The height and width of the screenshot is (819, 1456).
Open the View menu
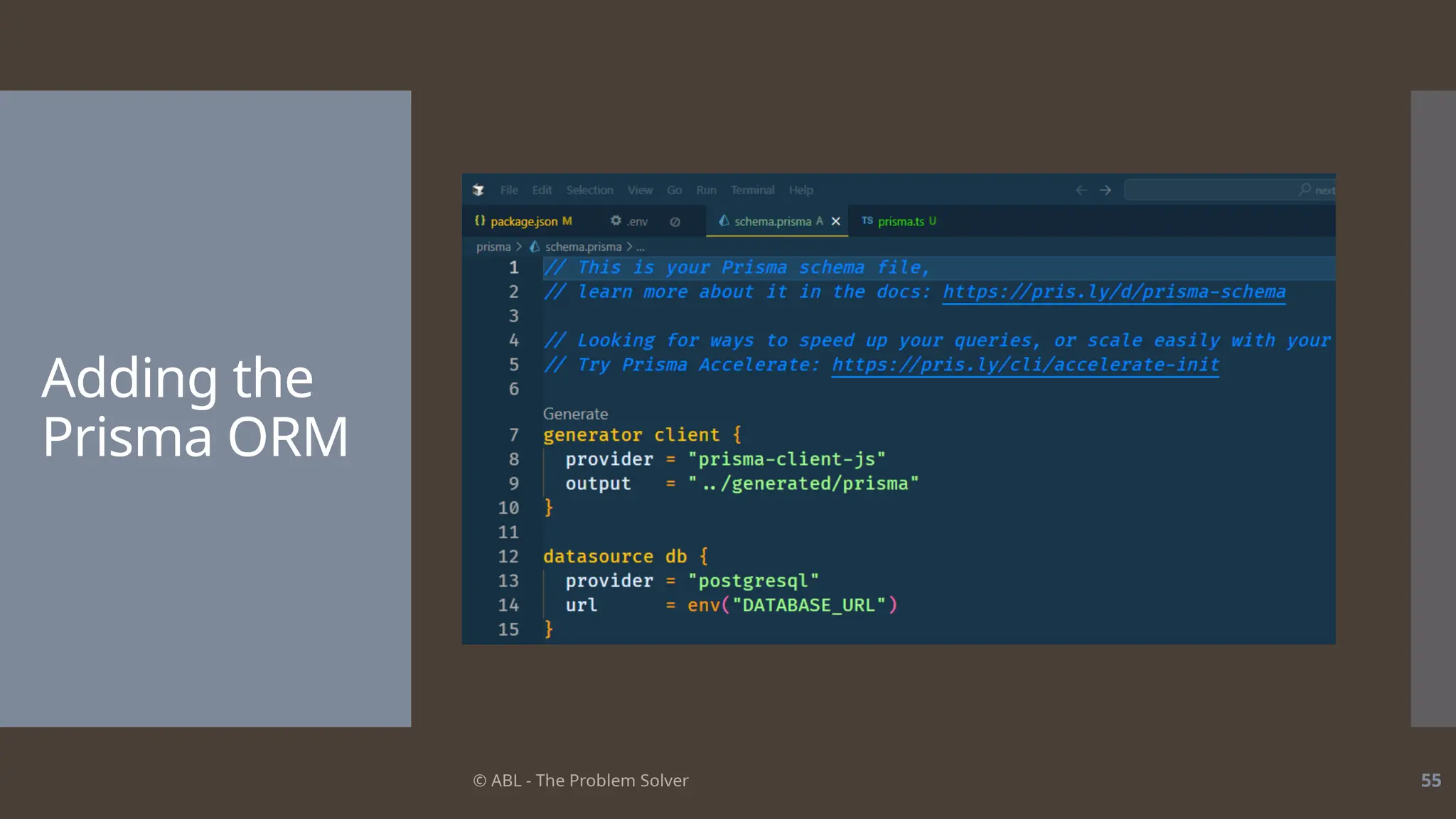tap(640, 190)
